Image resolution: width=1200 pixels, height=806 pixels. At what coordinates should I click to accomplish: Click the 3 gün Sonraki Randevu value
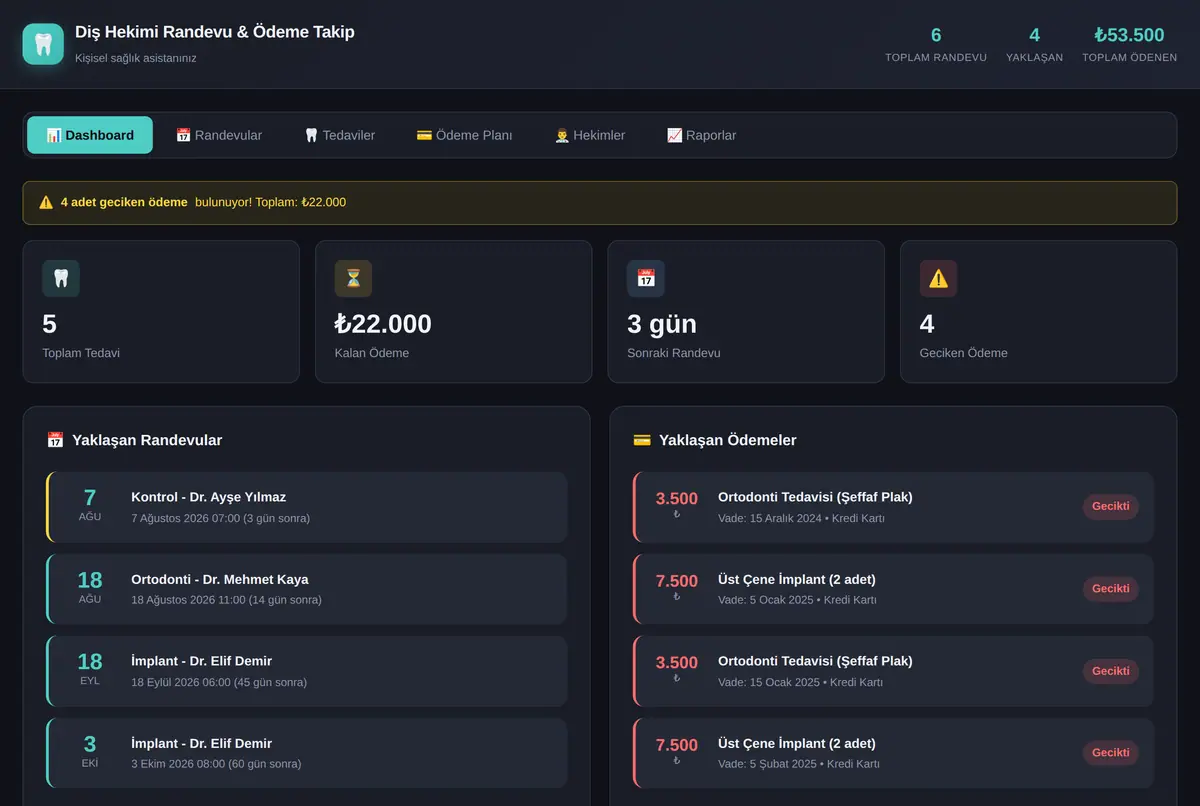tap(662, 324)
